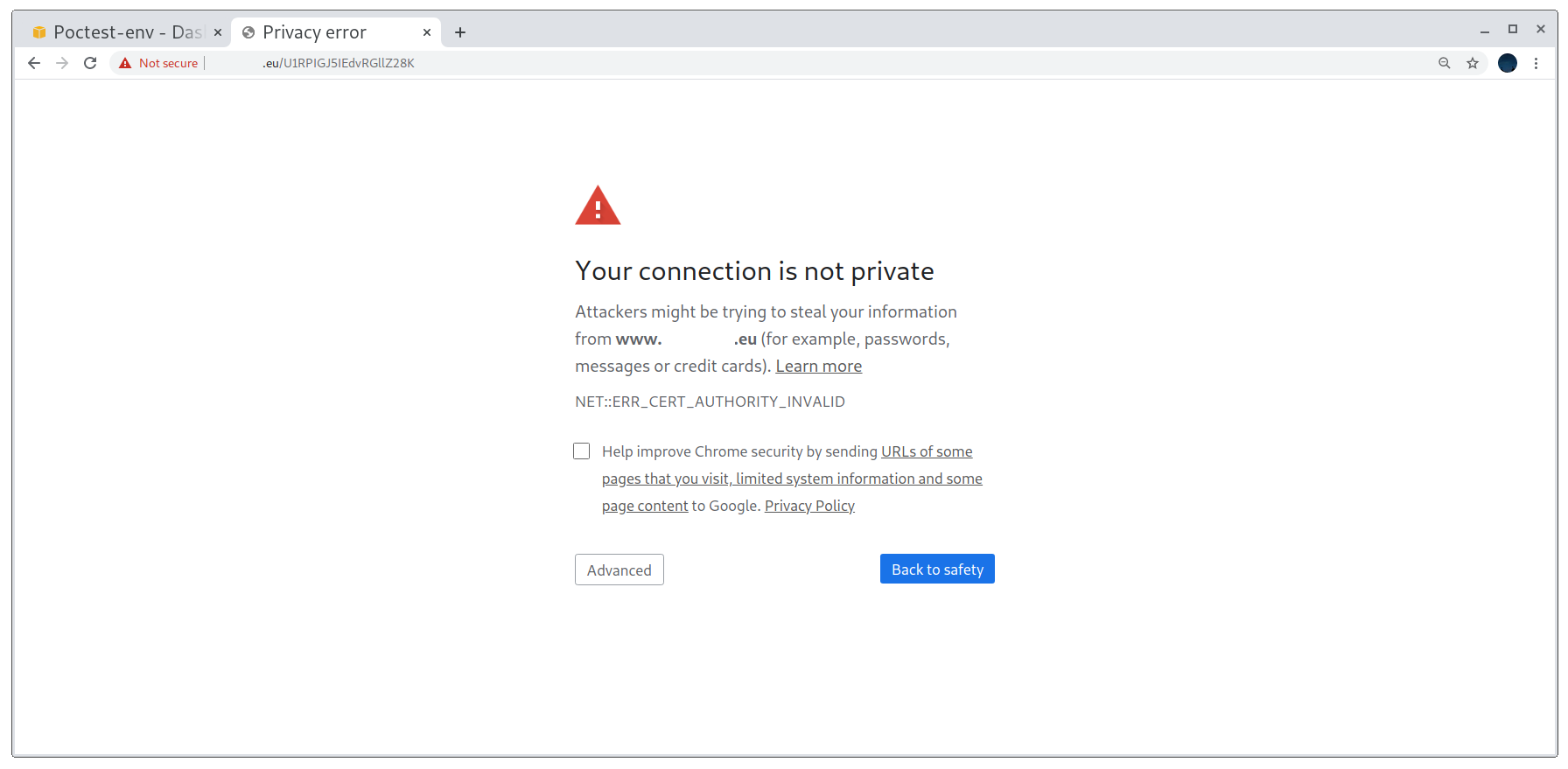Open the zoom magnifier icon in address bar
The image size is (1568, 769).
tap(1445, 63)
